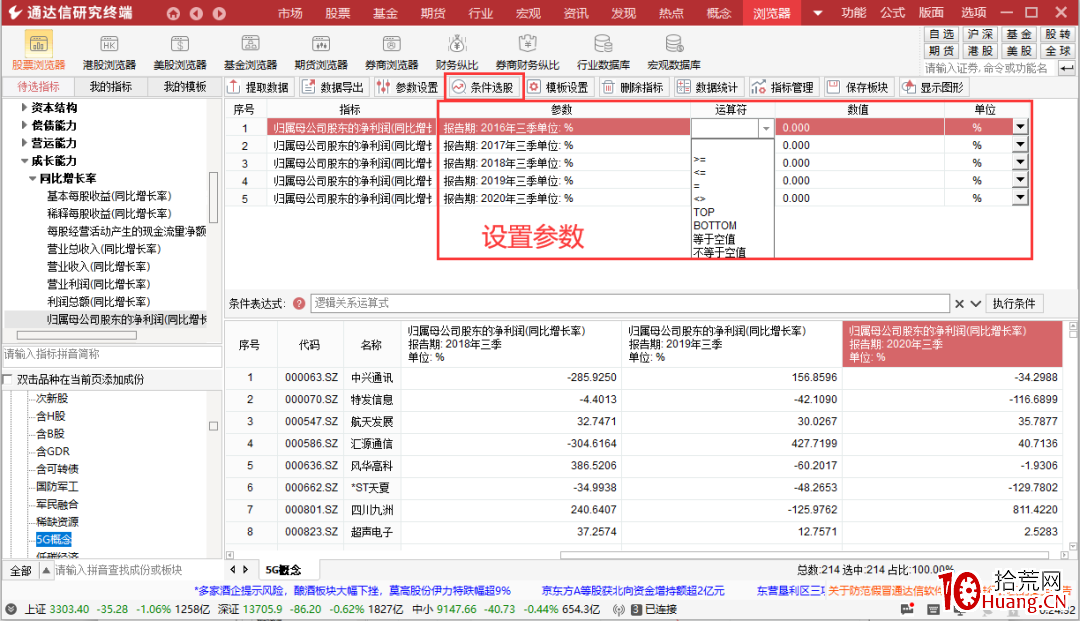1080x621 pixels.
Task: Expand the 偿债能力 tree node
Action: [x=24, y=125]
